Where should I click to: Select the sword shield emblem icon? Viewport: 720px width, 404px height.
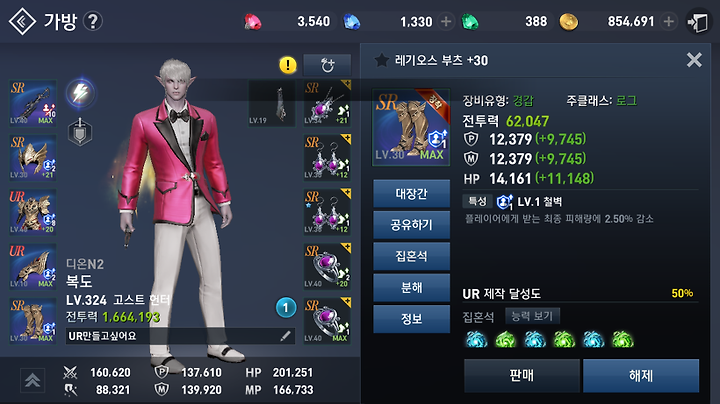pyautogui.click(x=80, y=132)
